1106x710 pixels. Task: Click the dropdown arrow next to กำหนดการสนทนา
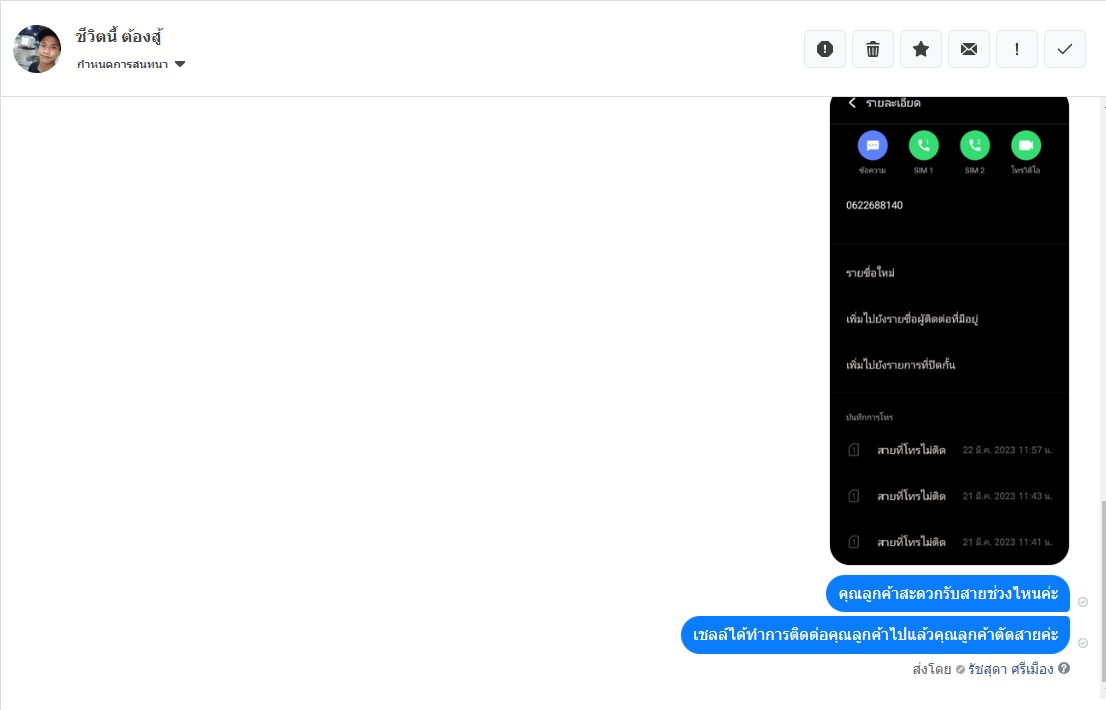[x=180, y=64]
